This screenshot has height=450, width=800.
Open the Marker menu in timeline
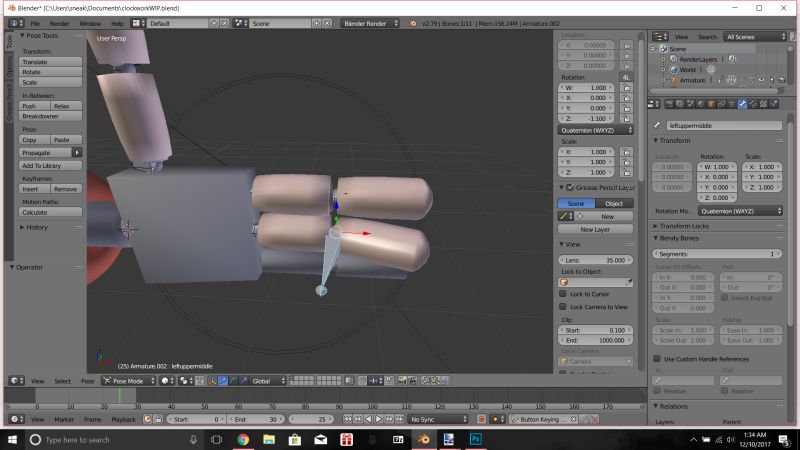pyautogui.click(x=64, y=419)
